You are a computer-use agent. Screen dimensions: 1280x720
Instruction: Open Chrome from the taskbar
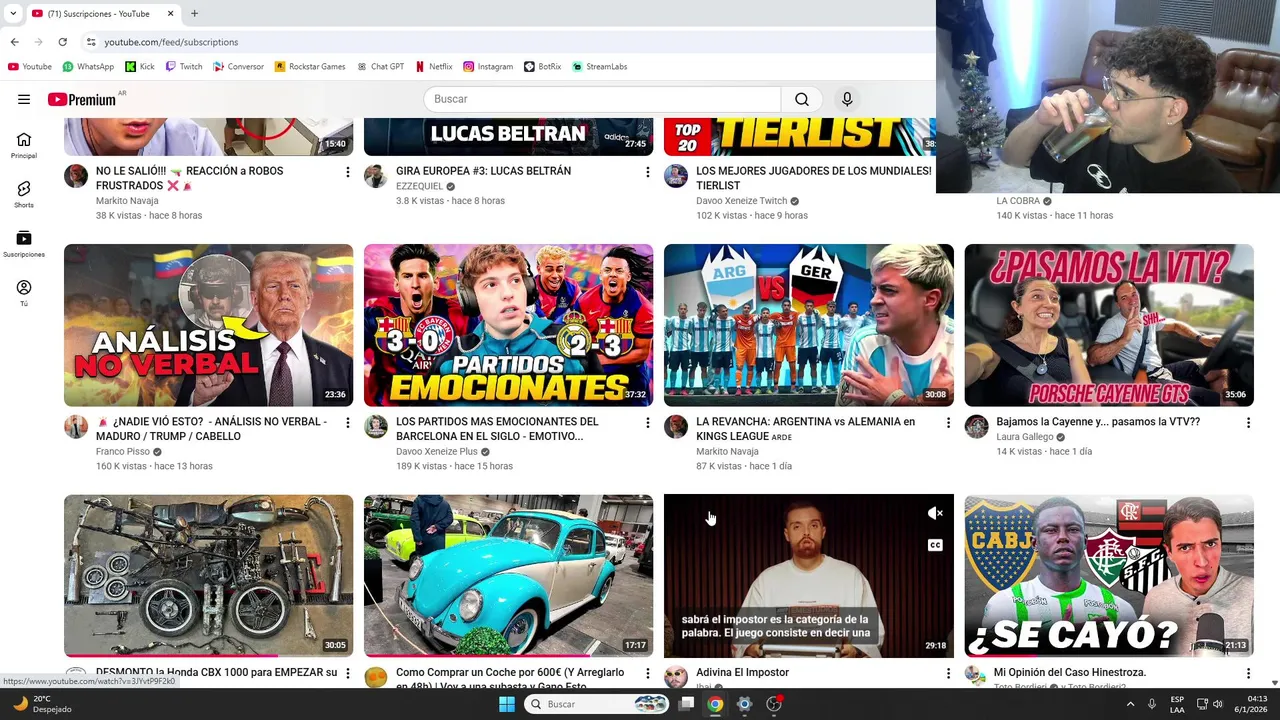coord(715,704)
